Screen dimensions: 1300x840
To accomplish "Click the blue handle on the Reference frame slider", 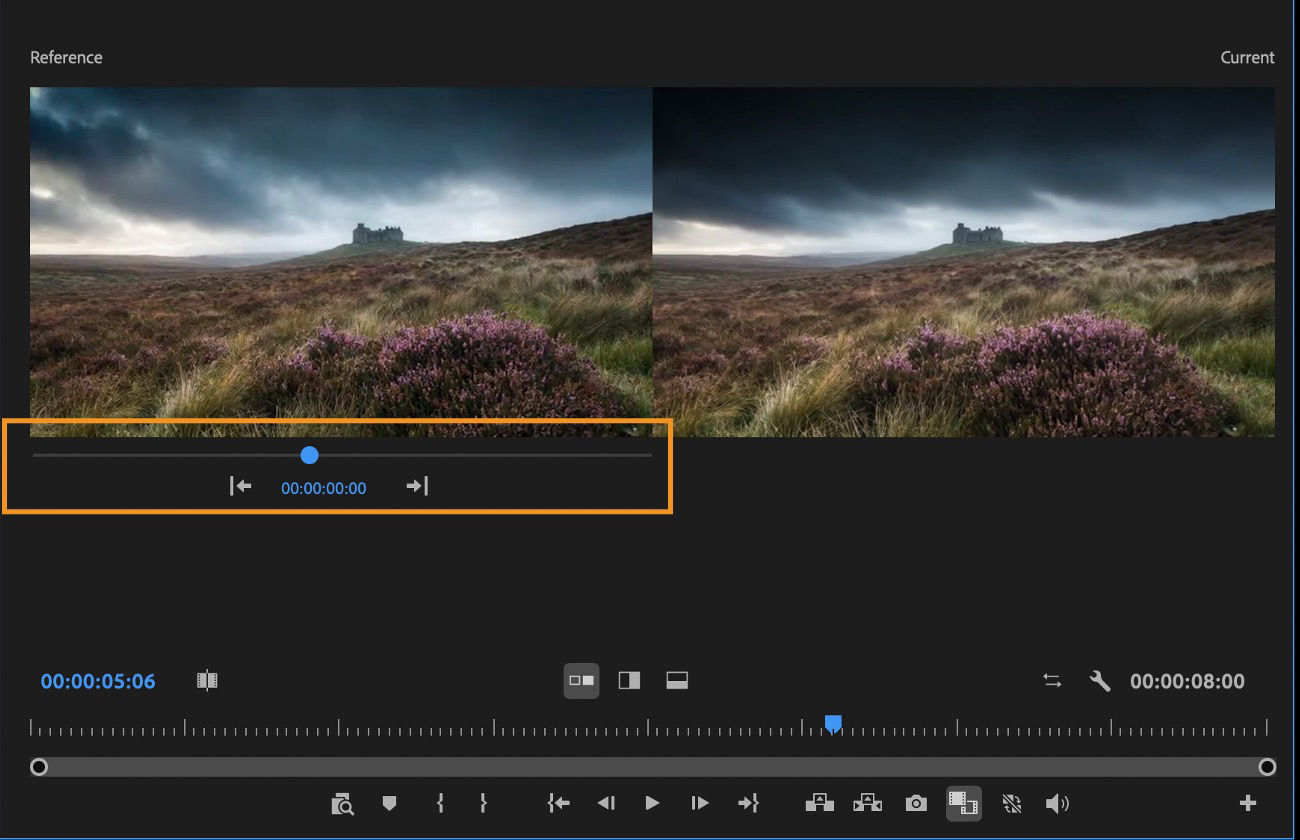I will (x=309, y=455).
